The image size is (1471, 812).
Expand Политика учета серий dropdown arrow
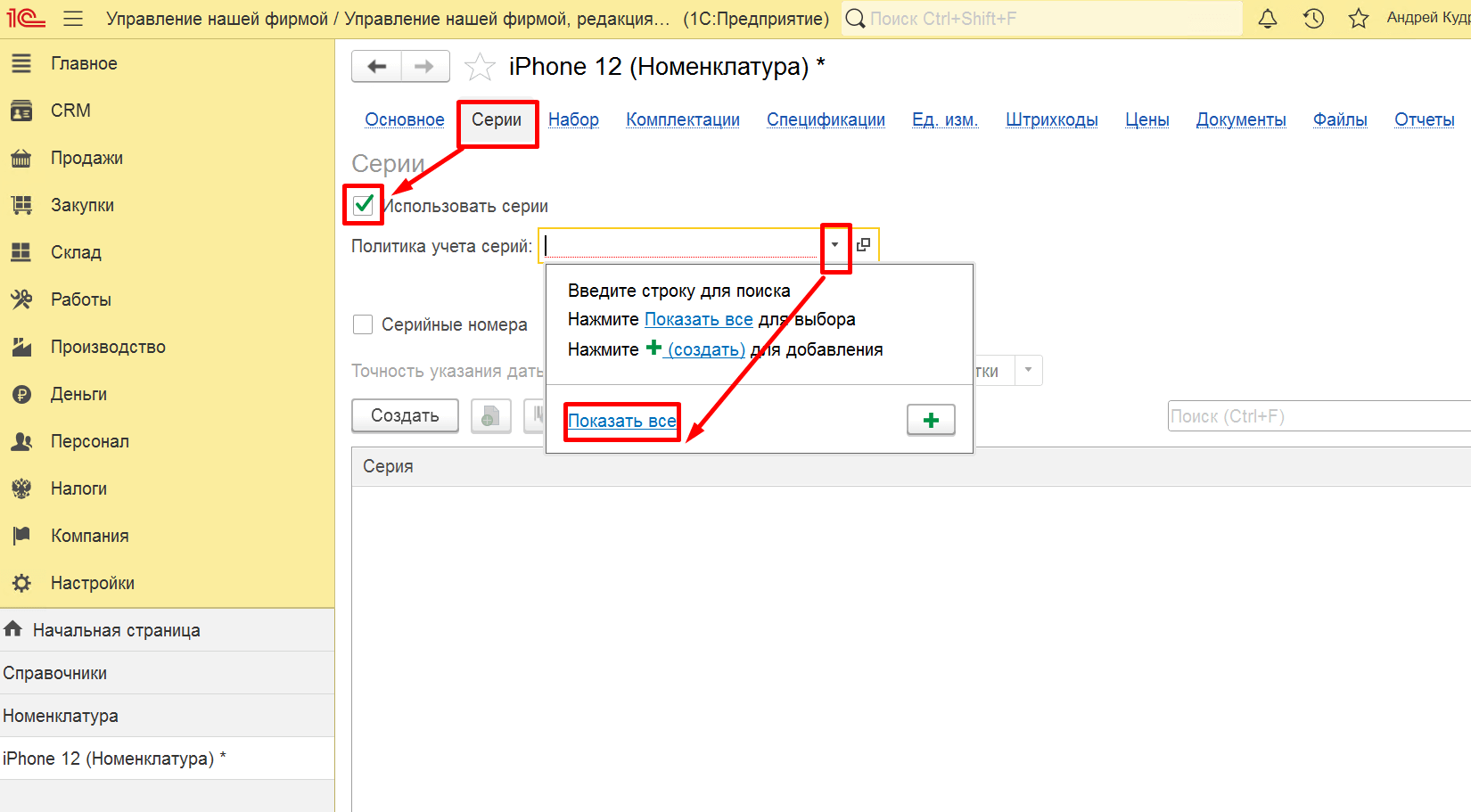pyautogui.click(x=834, y=244)
